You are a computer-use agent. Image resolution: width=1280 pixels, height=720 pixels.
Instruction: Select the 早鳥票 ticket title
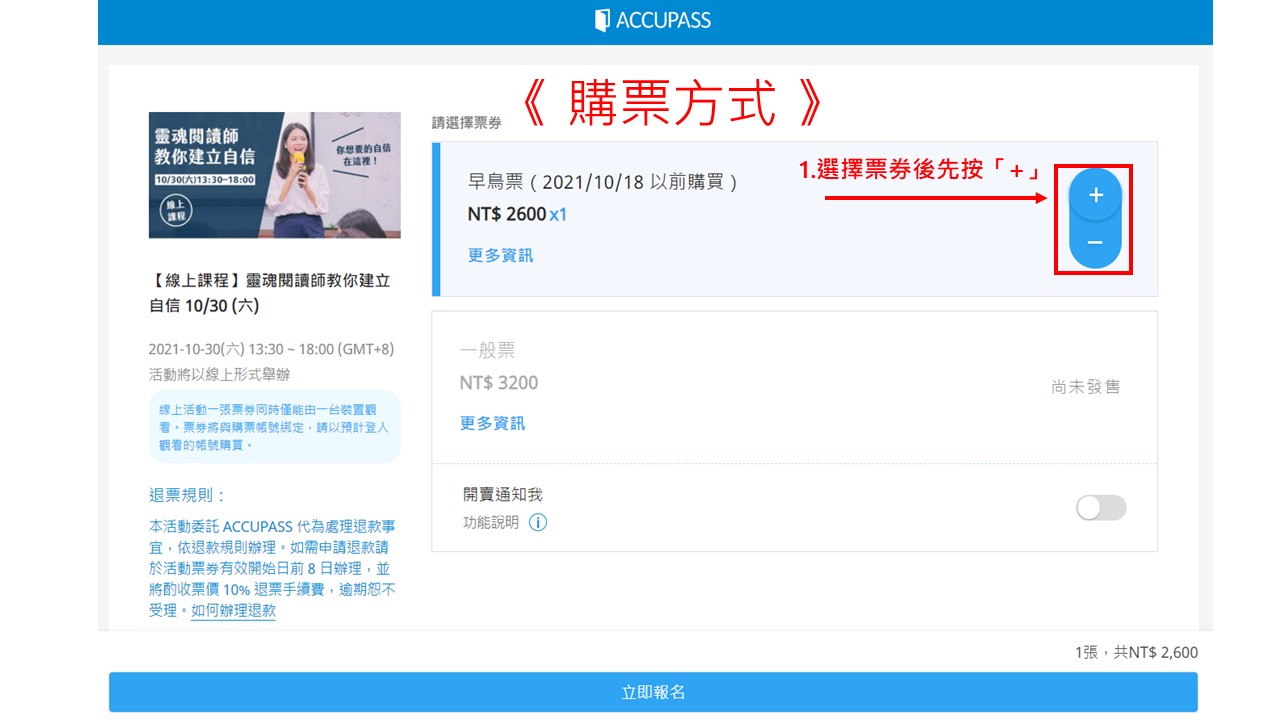click(x=603, y=182)
